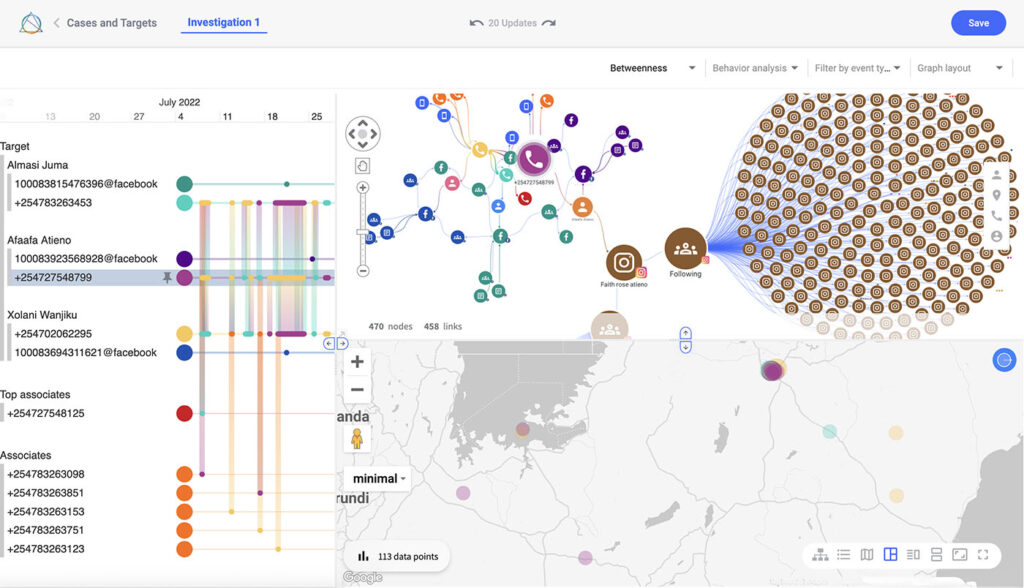Click the undo arrow beside 20 Updates

476,23
